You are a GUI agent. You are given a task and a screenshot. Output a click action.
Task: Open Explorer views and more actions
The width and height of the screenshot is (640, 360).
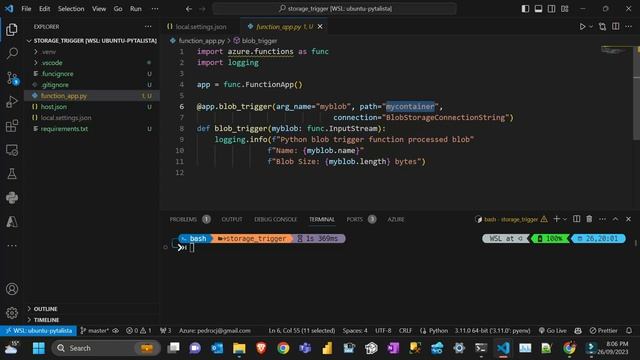148,27
